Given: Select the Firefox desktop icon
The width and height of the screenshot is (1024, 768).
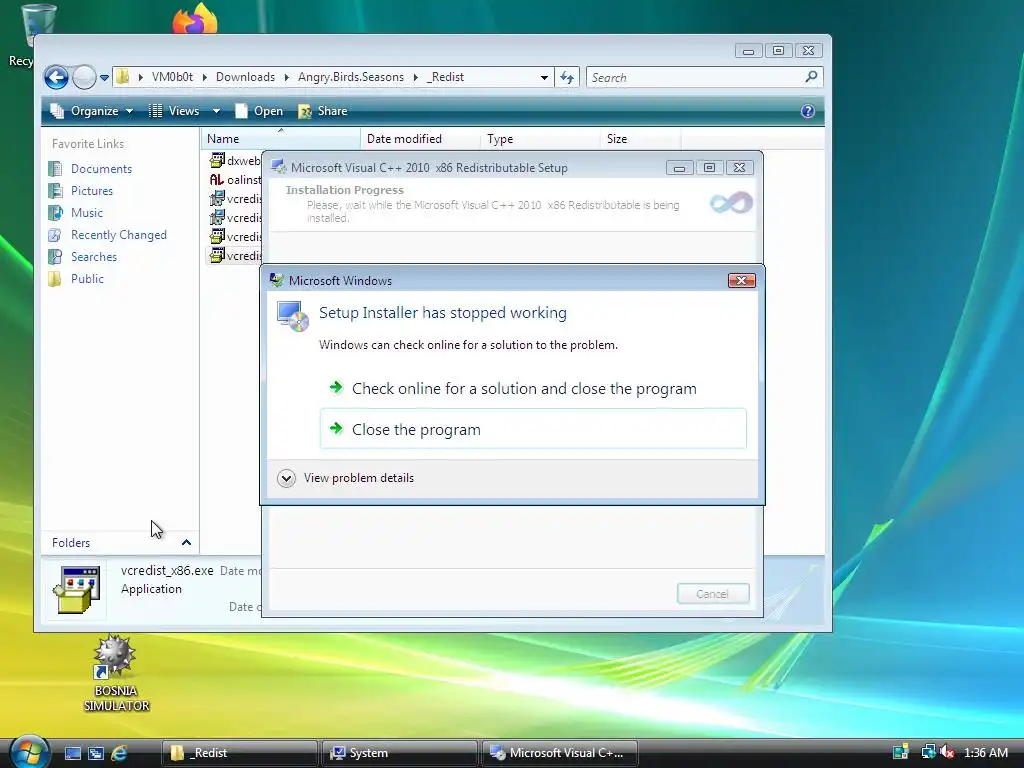Looking at the screenshot, I should click(195, 18).
